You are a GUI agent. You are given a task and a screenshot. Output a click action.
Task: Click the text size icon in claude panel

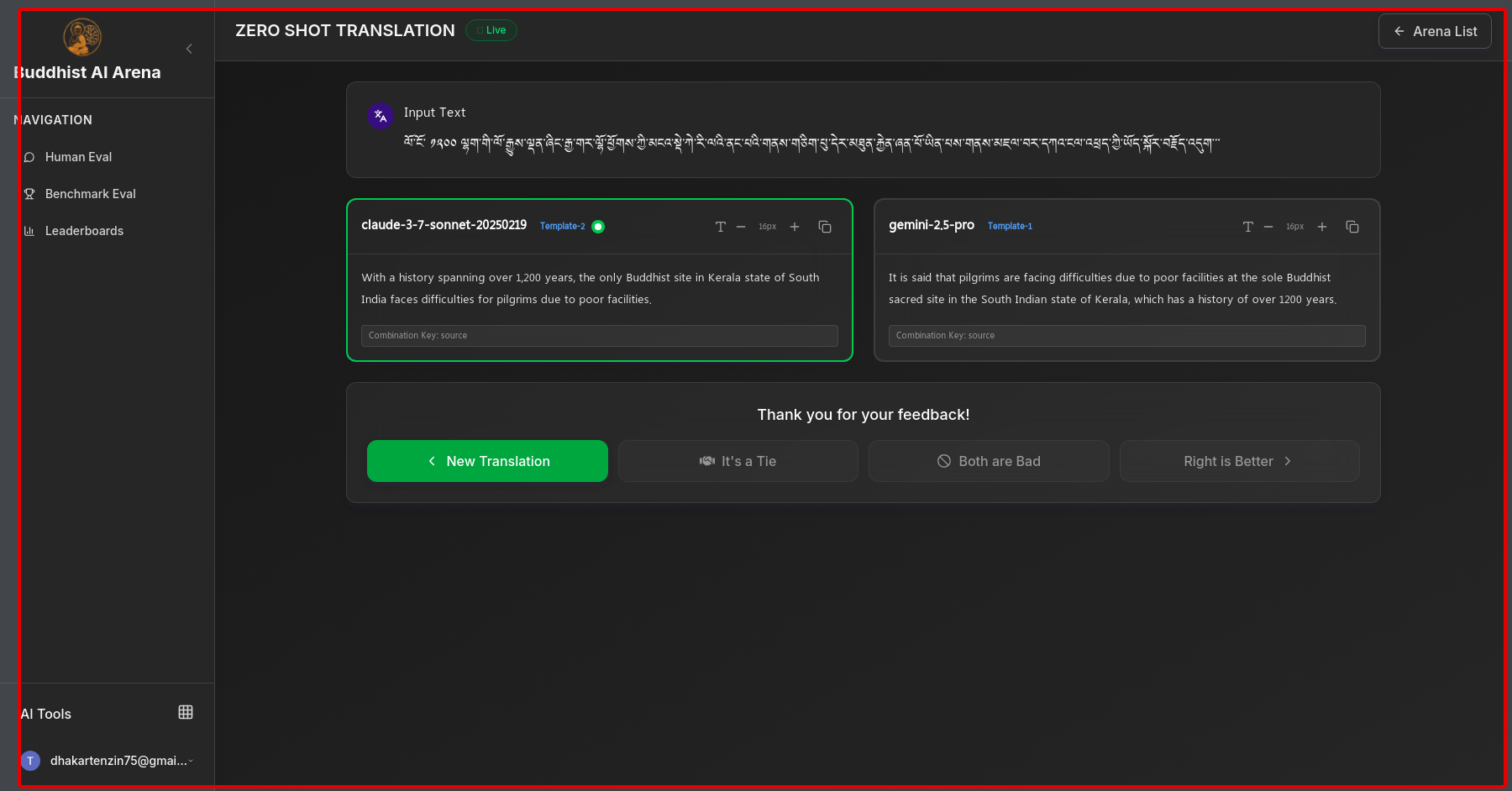[x=721, y=227]
